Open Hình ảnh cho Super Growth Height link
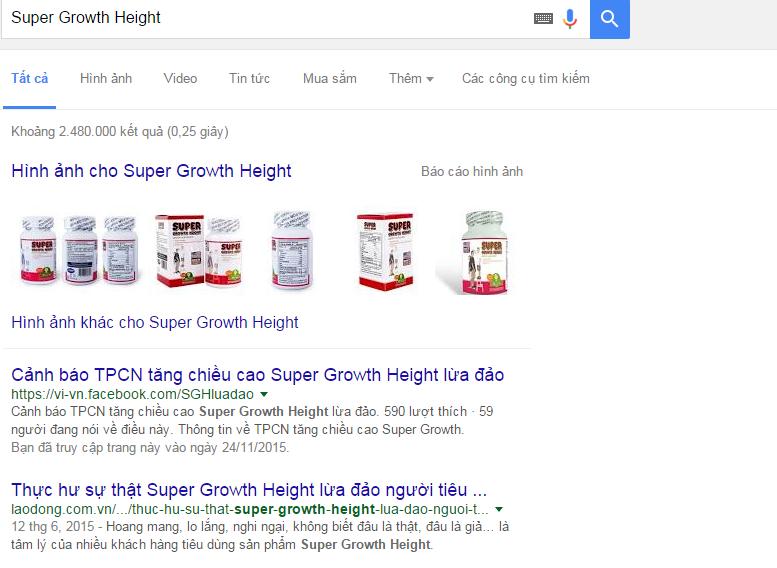This screenshot has width=777, height=568. tap(151, 171)
